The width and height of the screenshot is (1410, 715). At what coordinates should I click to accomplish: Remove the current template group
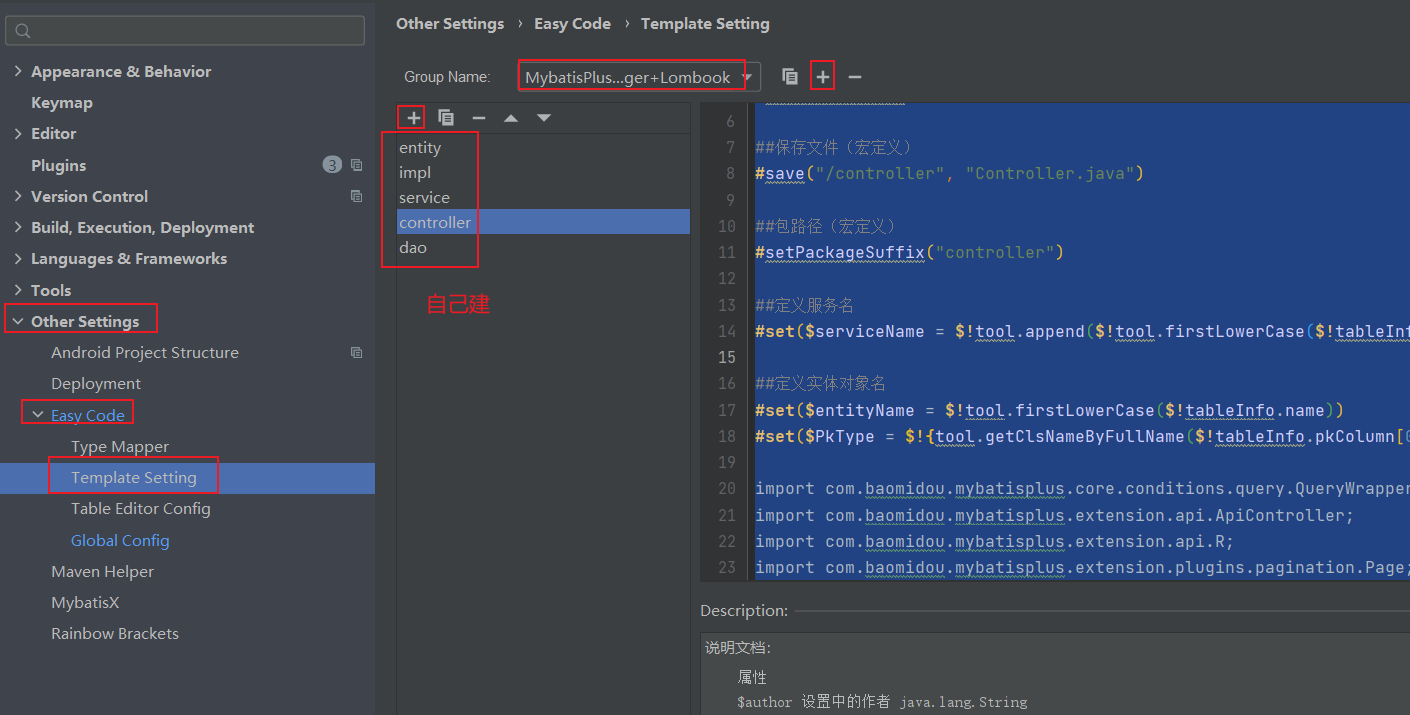pyautogui.click(x=855, y=77)
